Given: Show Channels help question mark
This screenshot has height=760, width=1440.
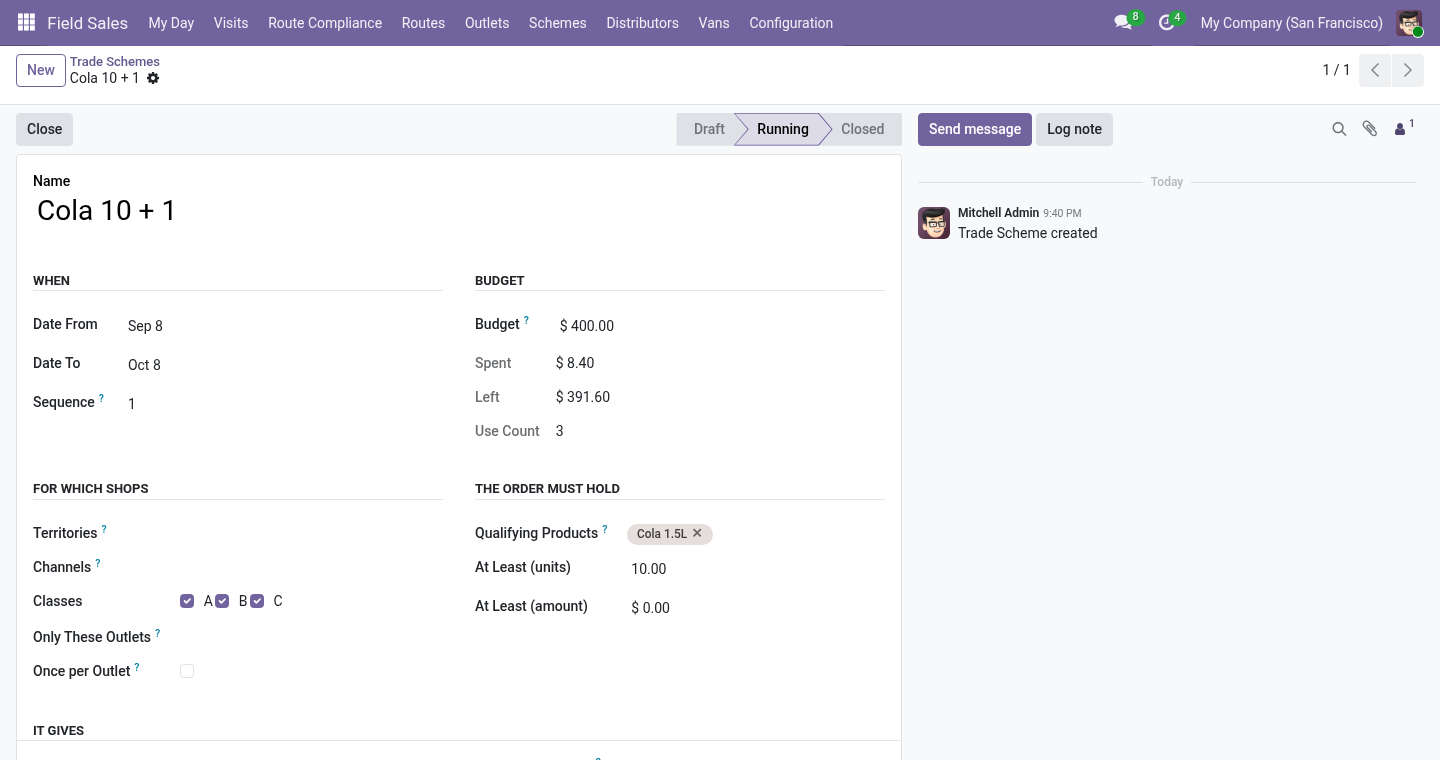Looking at the screenshot, I should point(98,564).
